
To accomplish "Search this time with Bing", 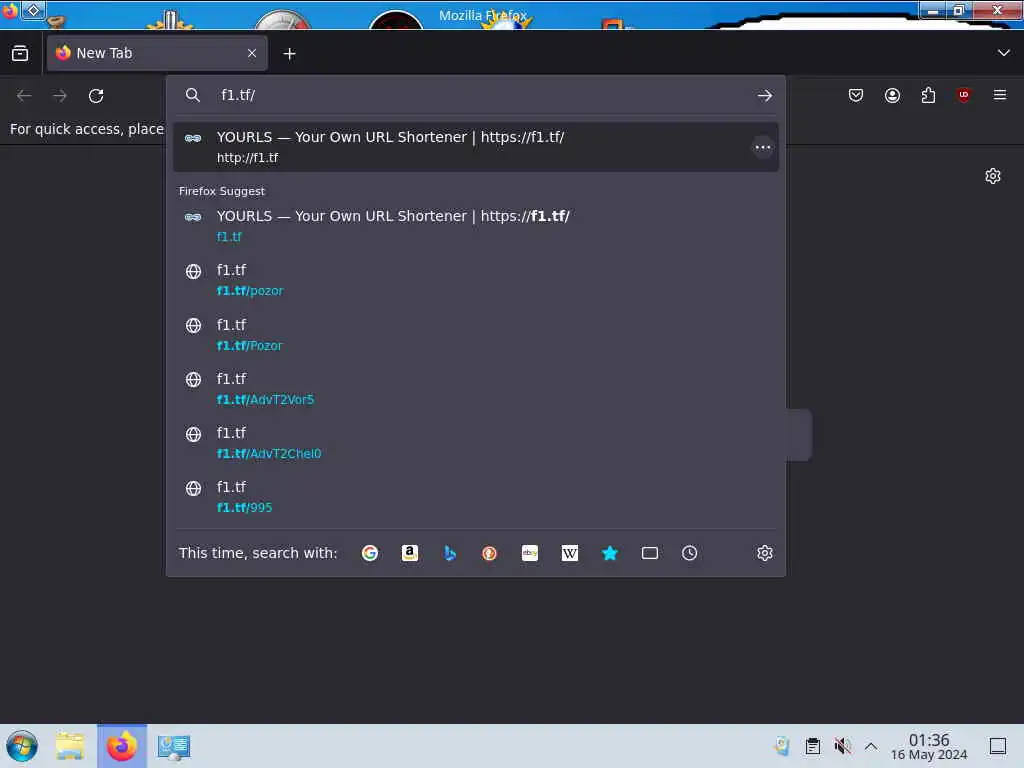I will (x=449, y=553).
